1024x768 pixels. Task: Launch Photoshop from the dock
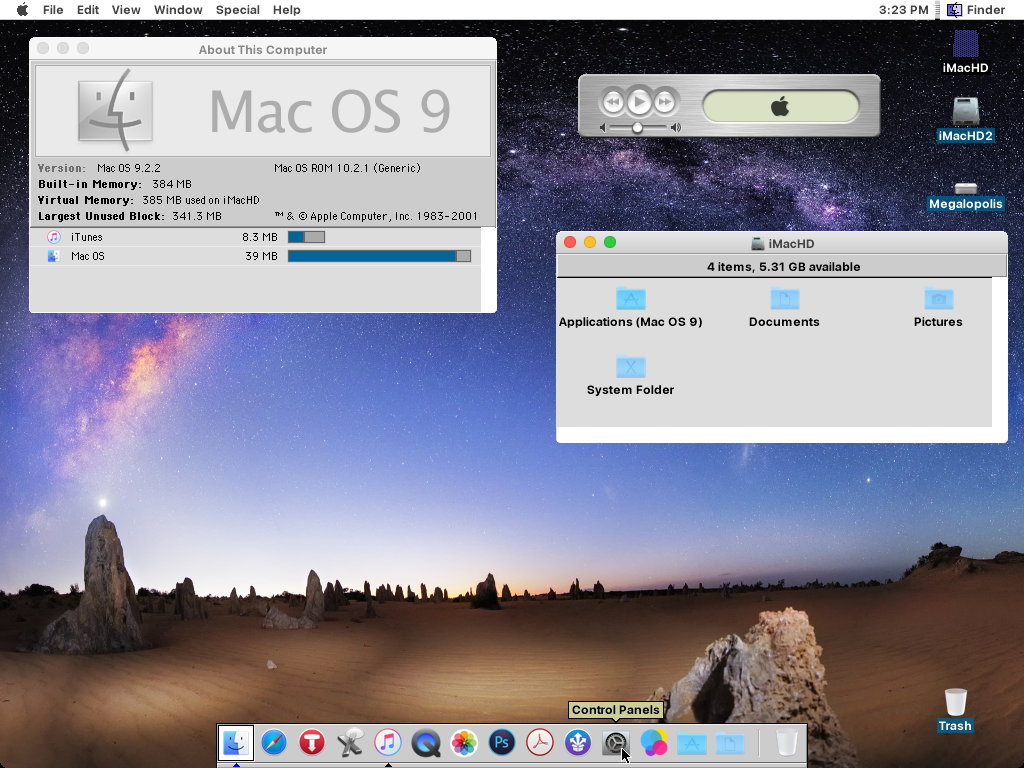click(x=502, y=743)
